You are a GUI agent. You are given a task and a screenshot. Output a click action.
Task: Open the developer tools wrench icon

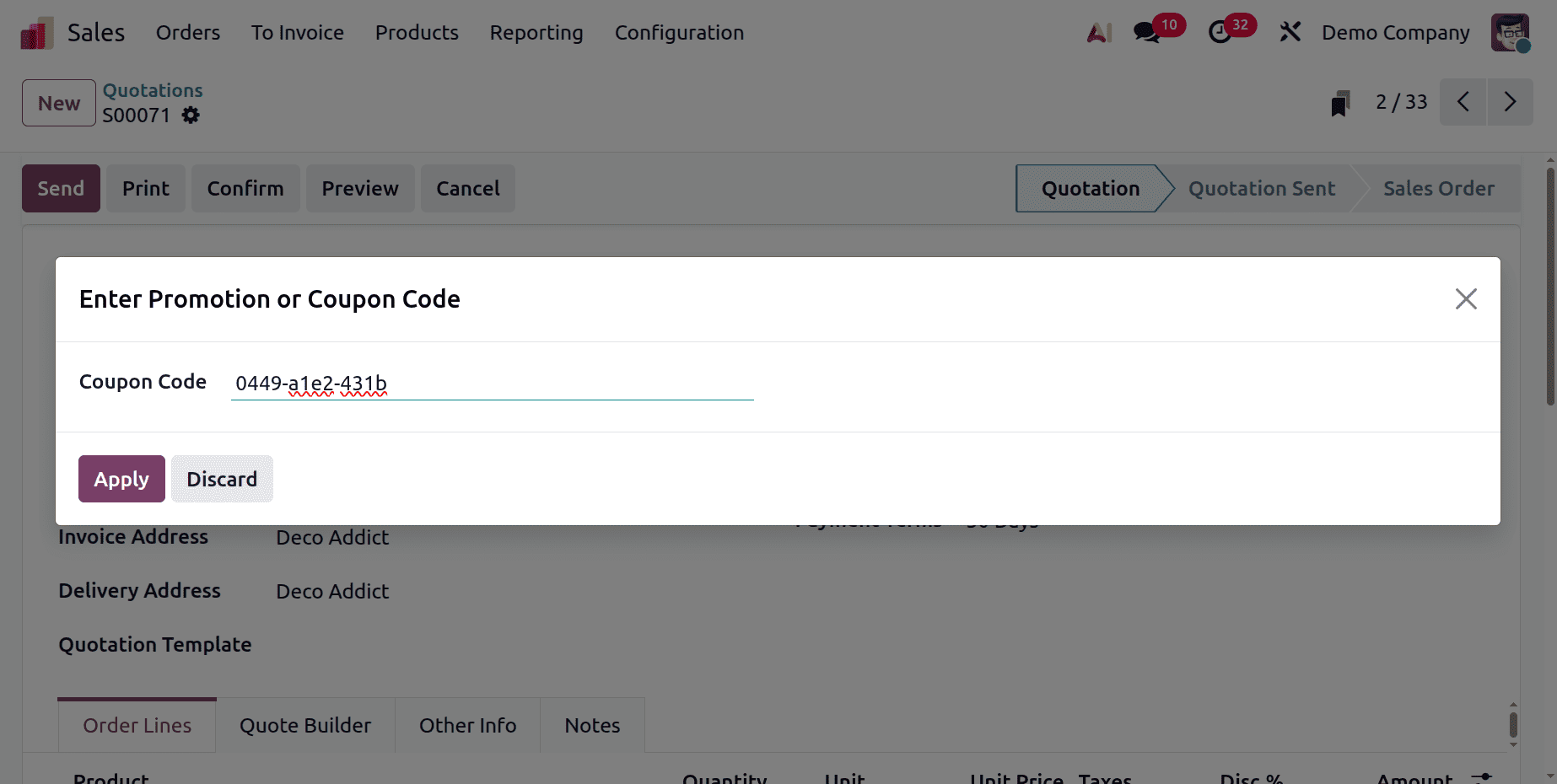click(1290, 32)
